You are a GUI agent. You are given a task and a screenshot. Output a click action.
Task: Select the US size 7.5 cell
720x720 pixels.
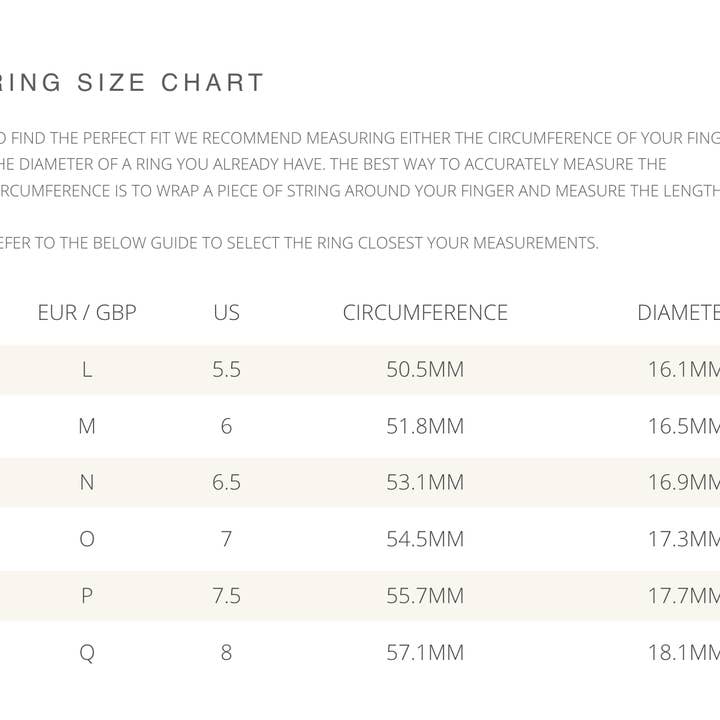click(227, 596)
